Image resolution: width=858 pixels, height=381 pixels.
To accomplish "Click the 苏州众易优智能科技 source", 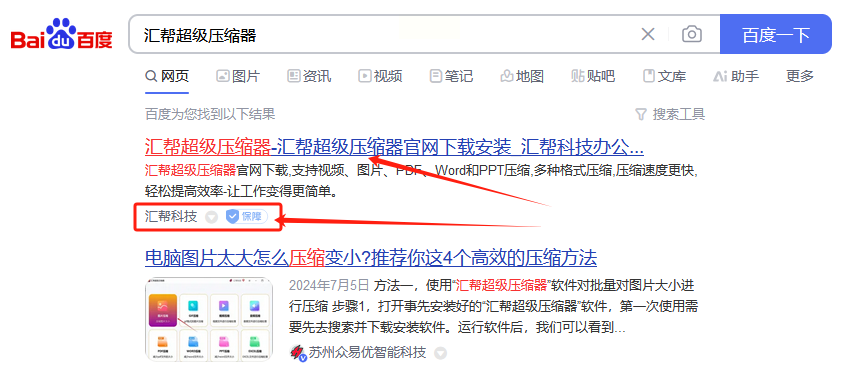I will [x=367, y=352].
